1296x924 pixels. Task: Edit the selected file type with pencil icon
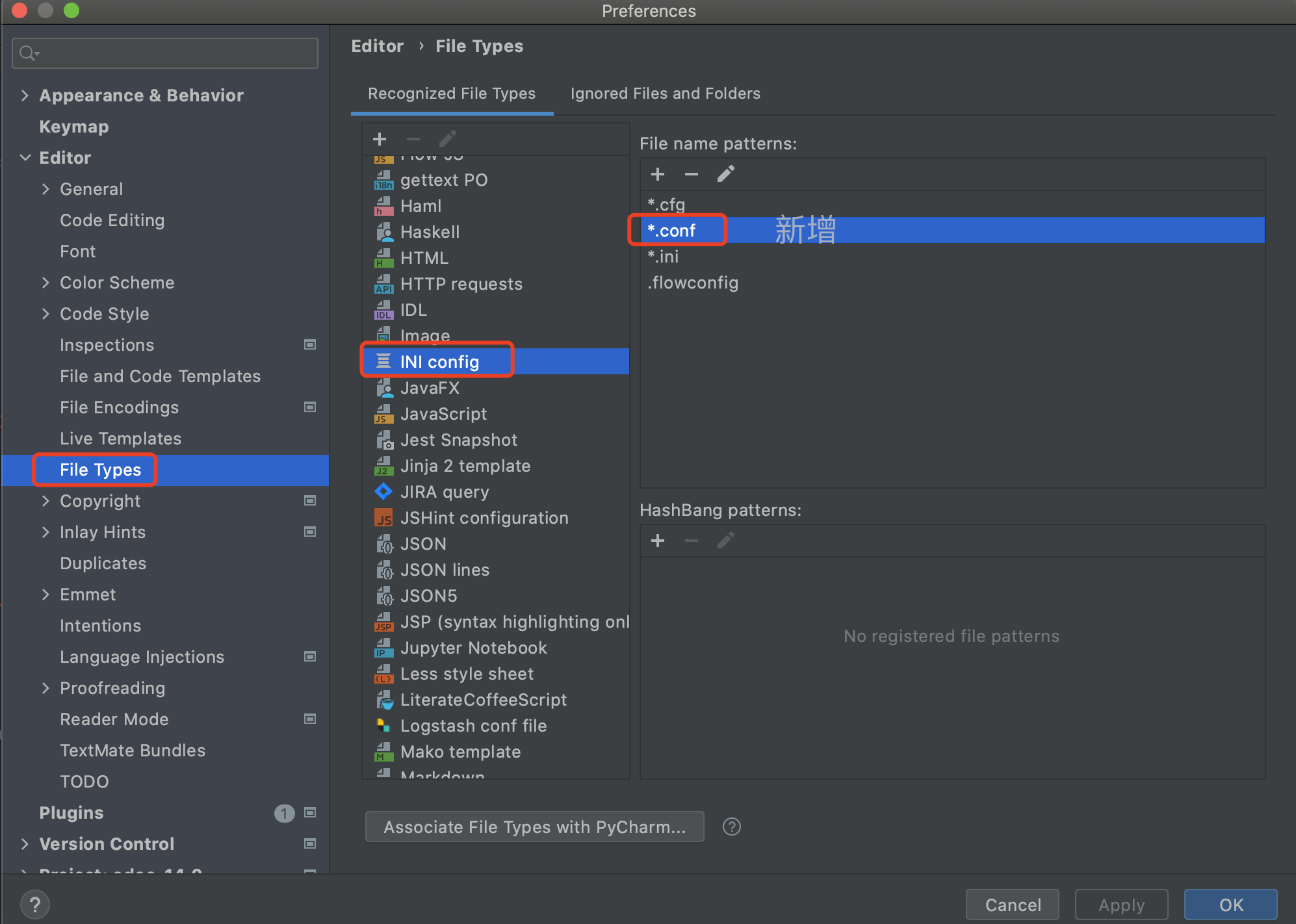[447, 138]
